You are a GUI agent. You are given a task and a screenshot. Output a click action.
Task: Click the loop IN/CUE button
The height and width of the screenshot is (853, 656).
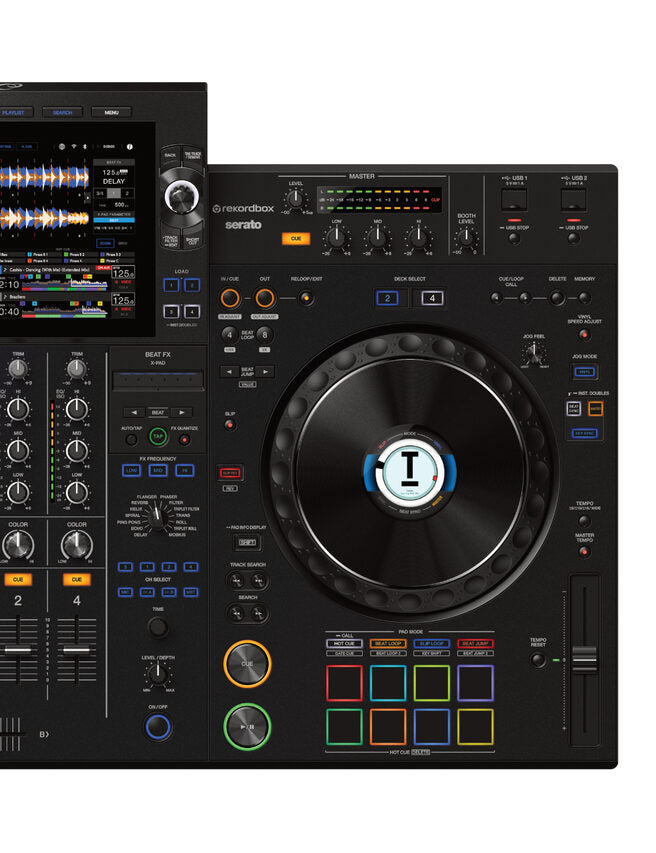click(x=230, y=298)
